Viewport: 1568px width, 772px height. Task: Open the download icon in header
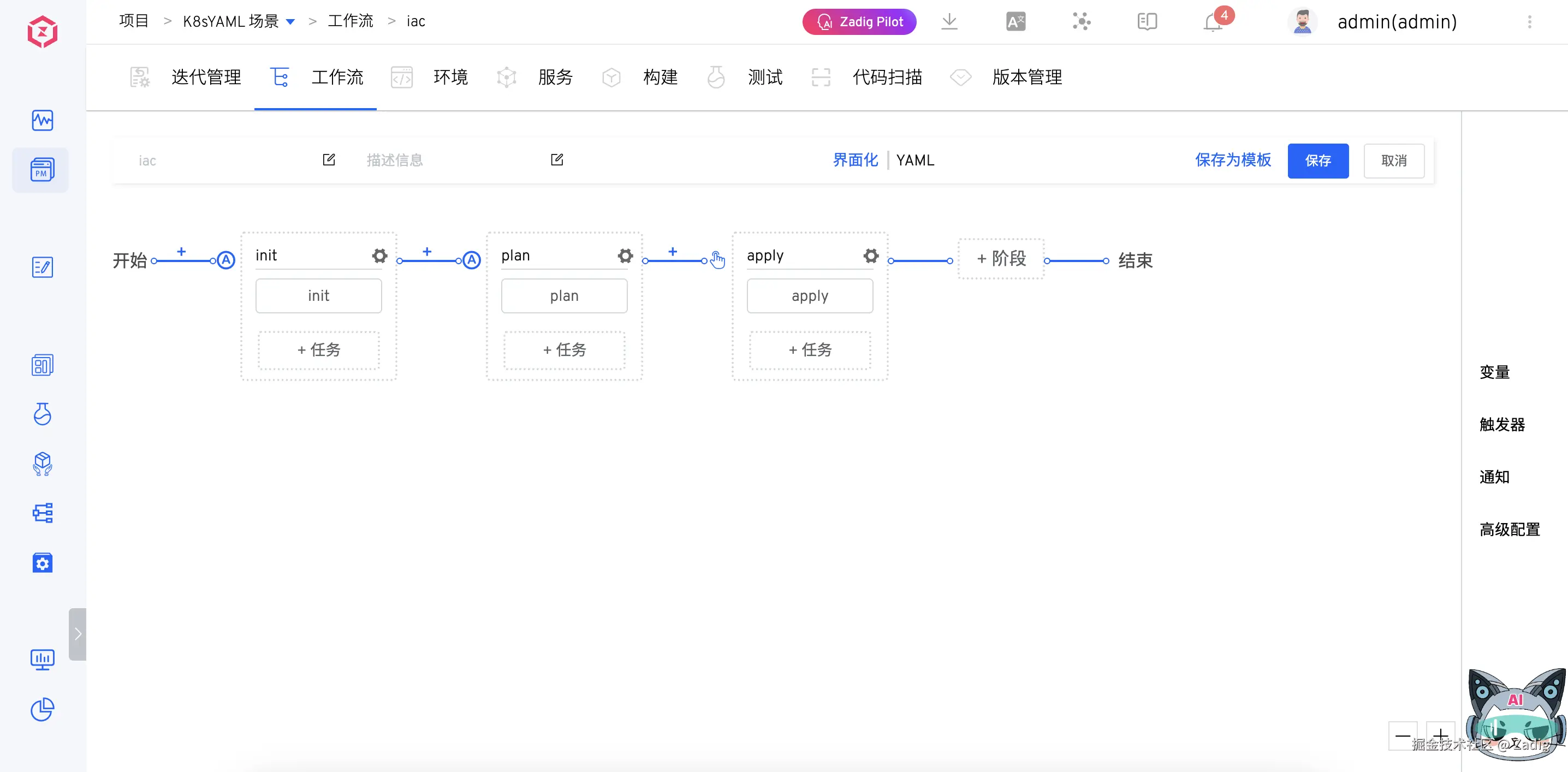949,22
